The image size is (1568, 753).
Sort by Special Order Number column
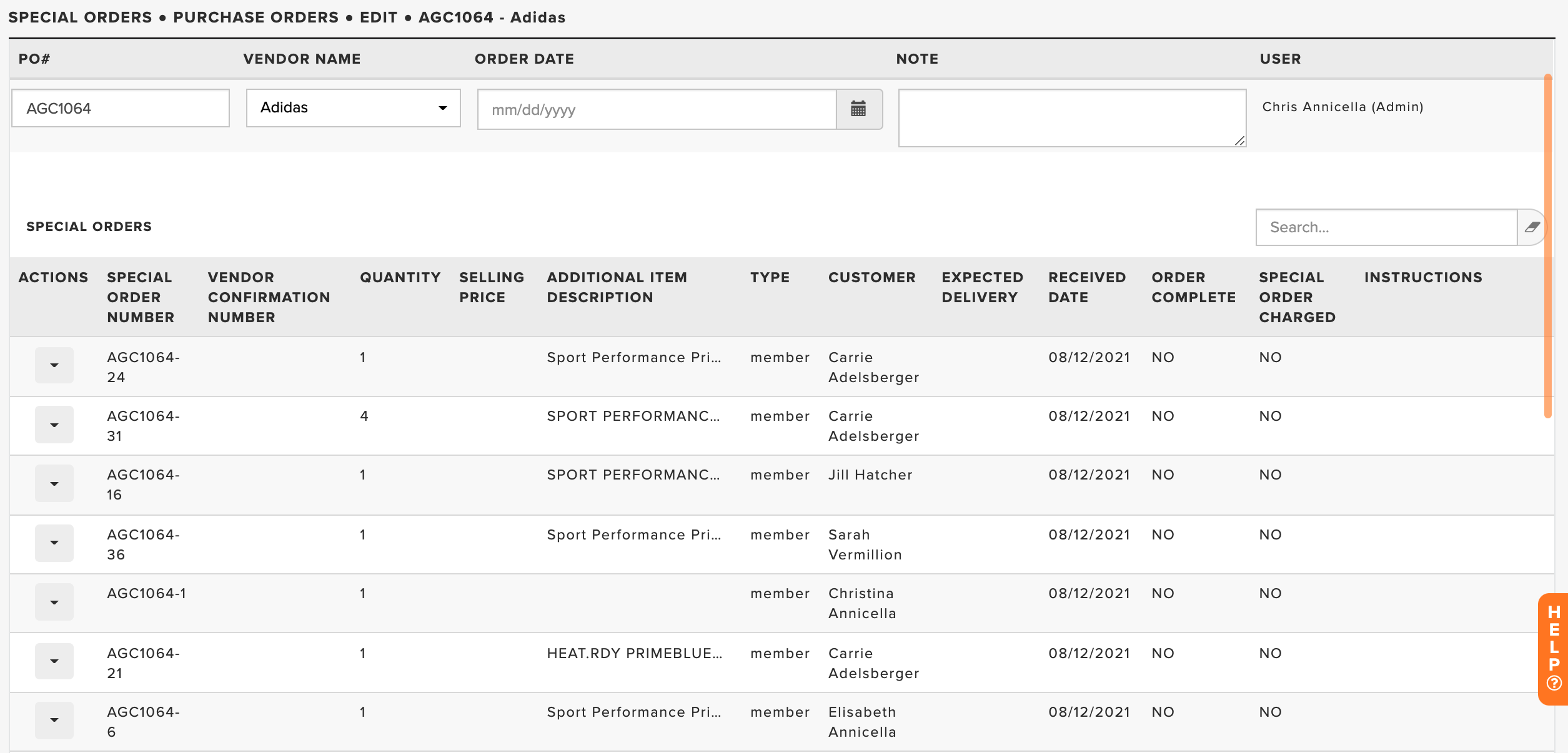tap(141, 297)
